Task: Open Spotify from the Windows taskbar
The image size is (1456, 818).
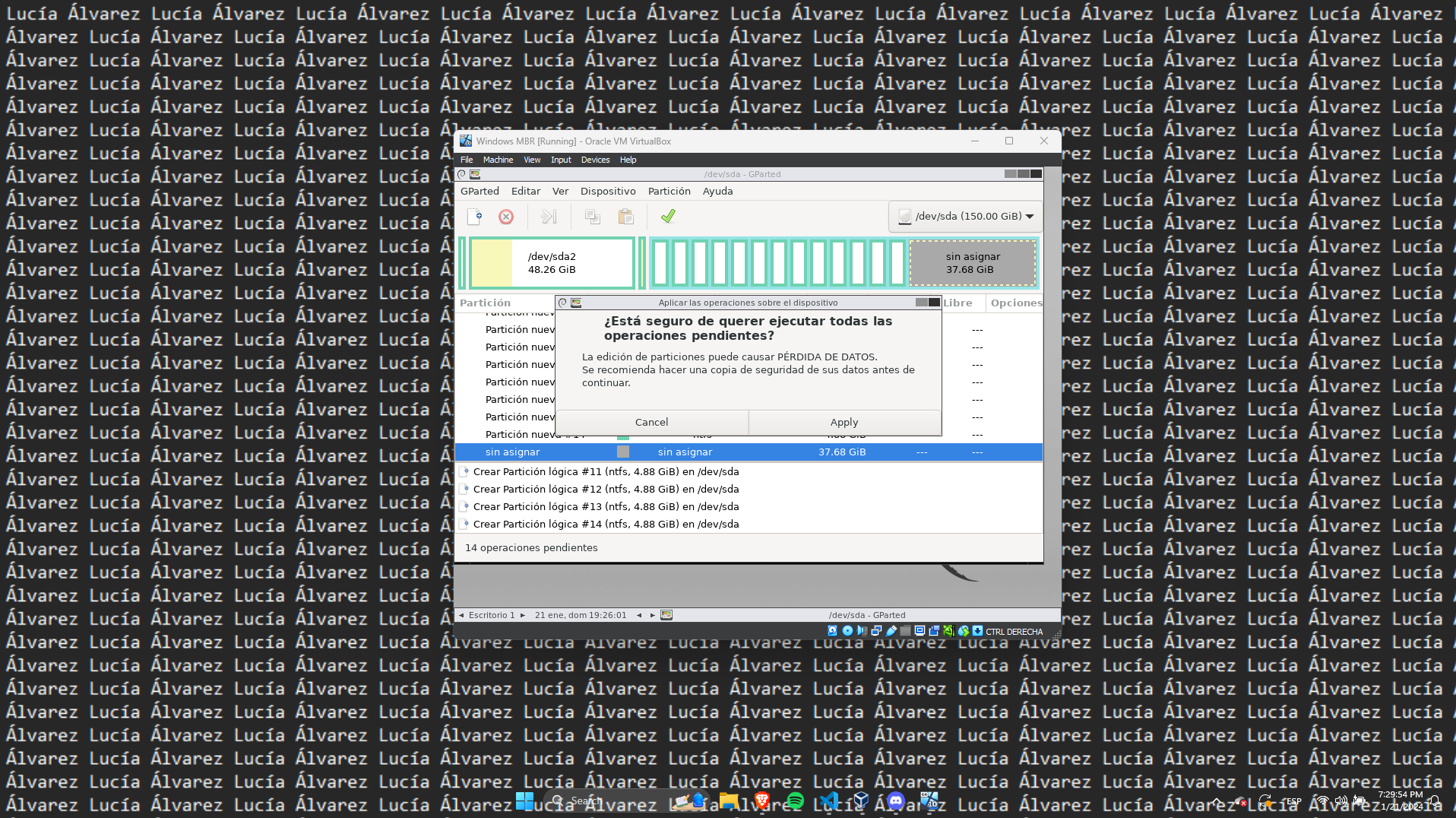Action: click(795, 801)
